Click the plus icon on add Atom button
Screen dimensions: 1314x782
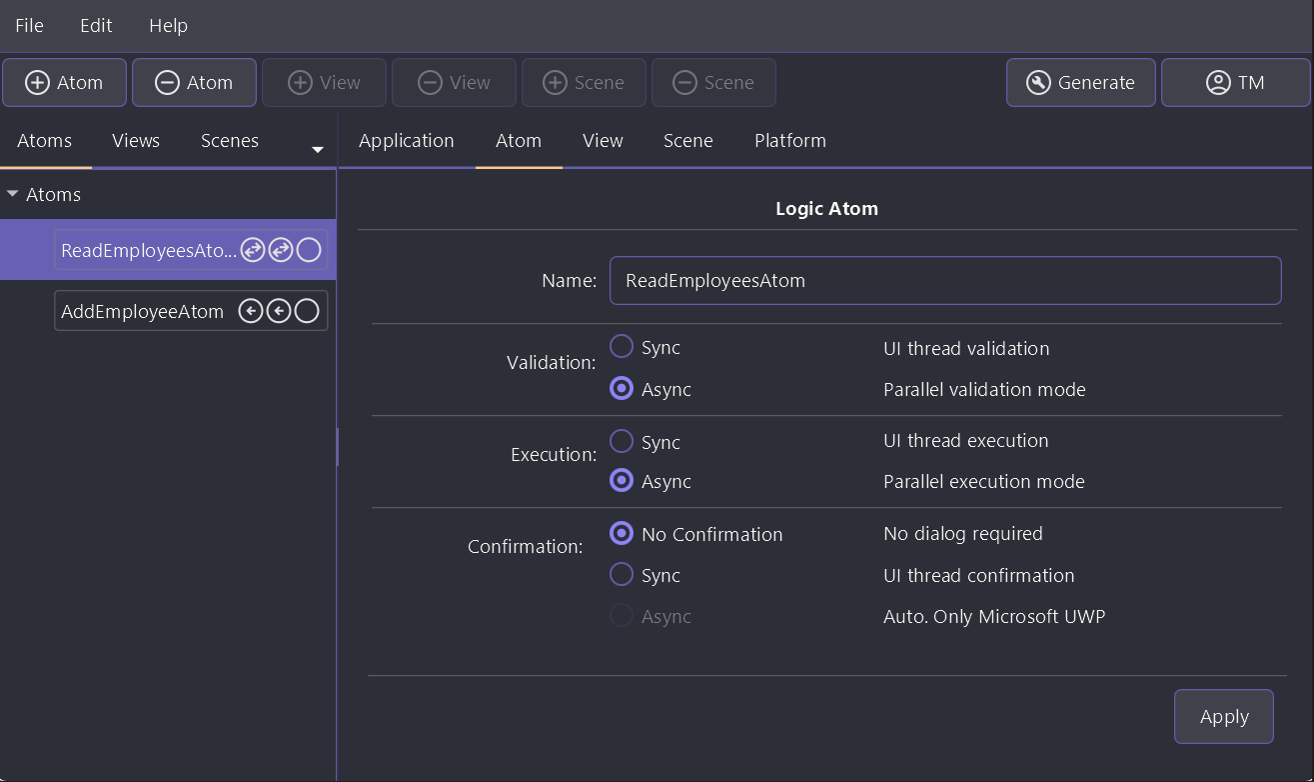tap(37, 83)
